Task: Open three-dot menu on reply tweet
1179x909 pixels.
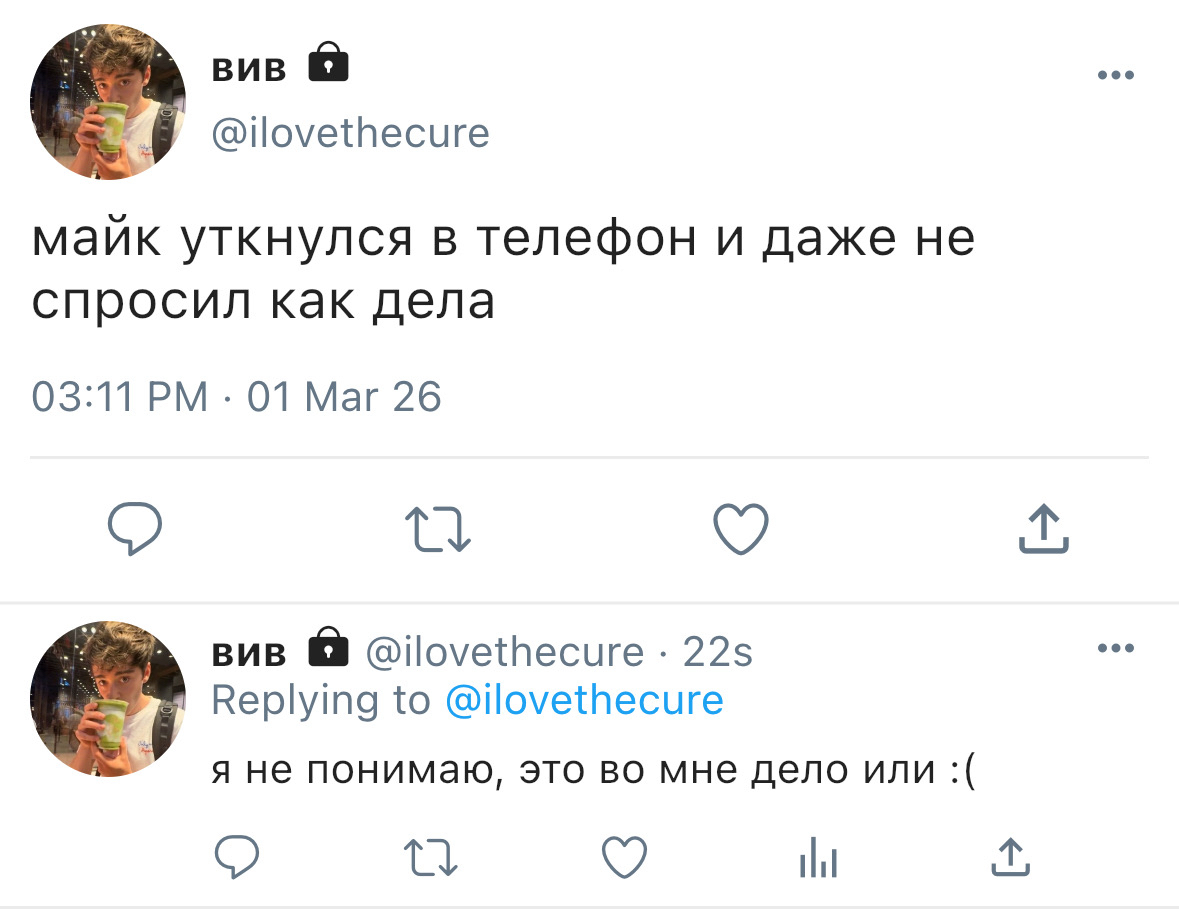Action: tap(1116, 647)
